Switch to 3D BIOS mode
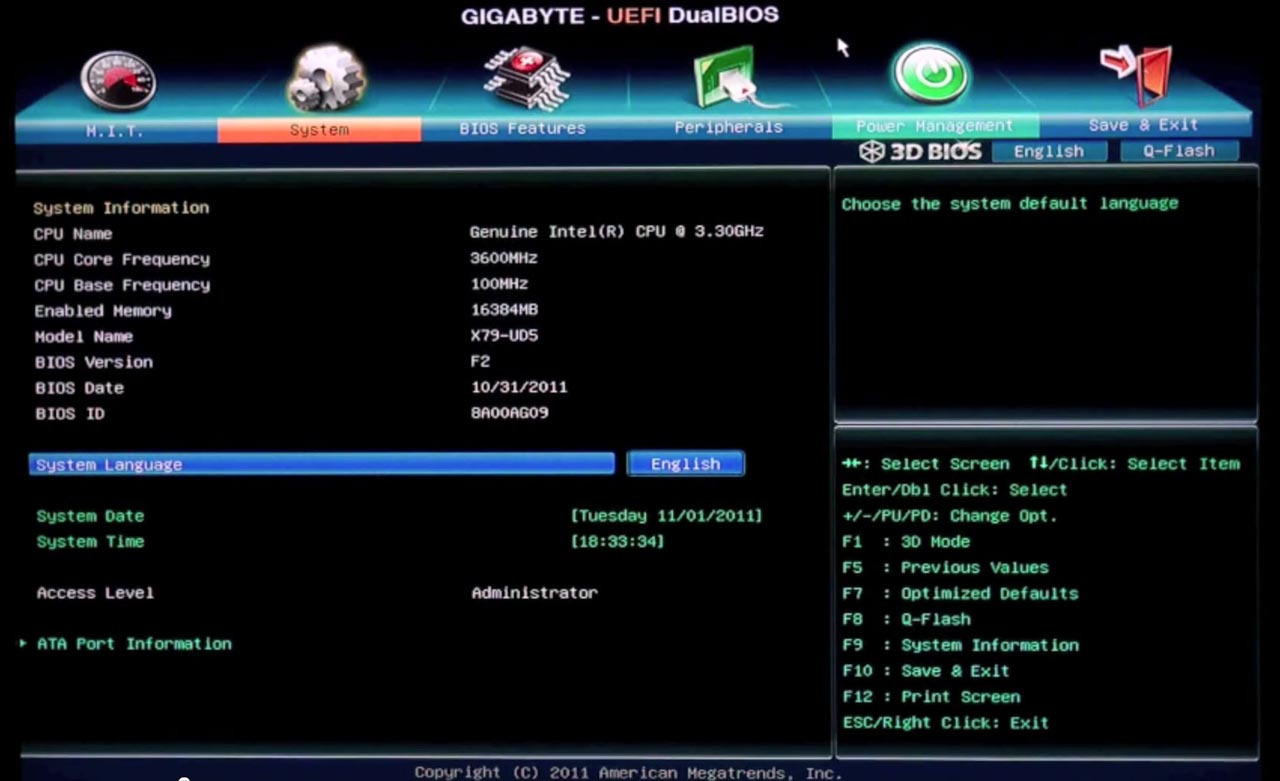 921,152
